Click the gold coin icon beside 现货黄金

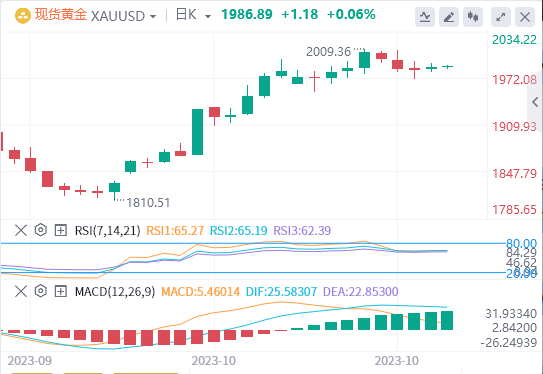(23, 16)
